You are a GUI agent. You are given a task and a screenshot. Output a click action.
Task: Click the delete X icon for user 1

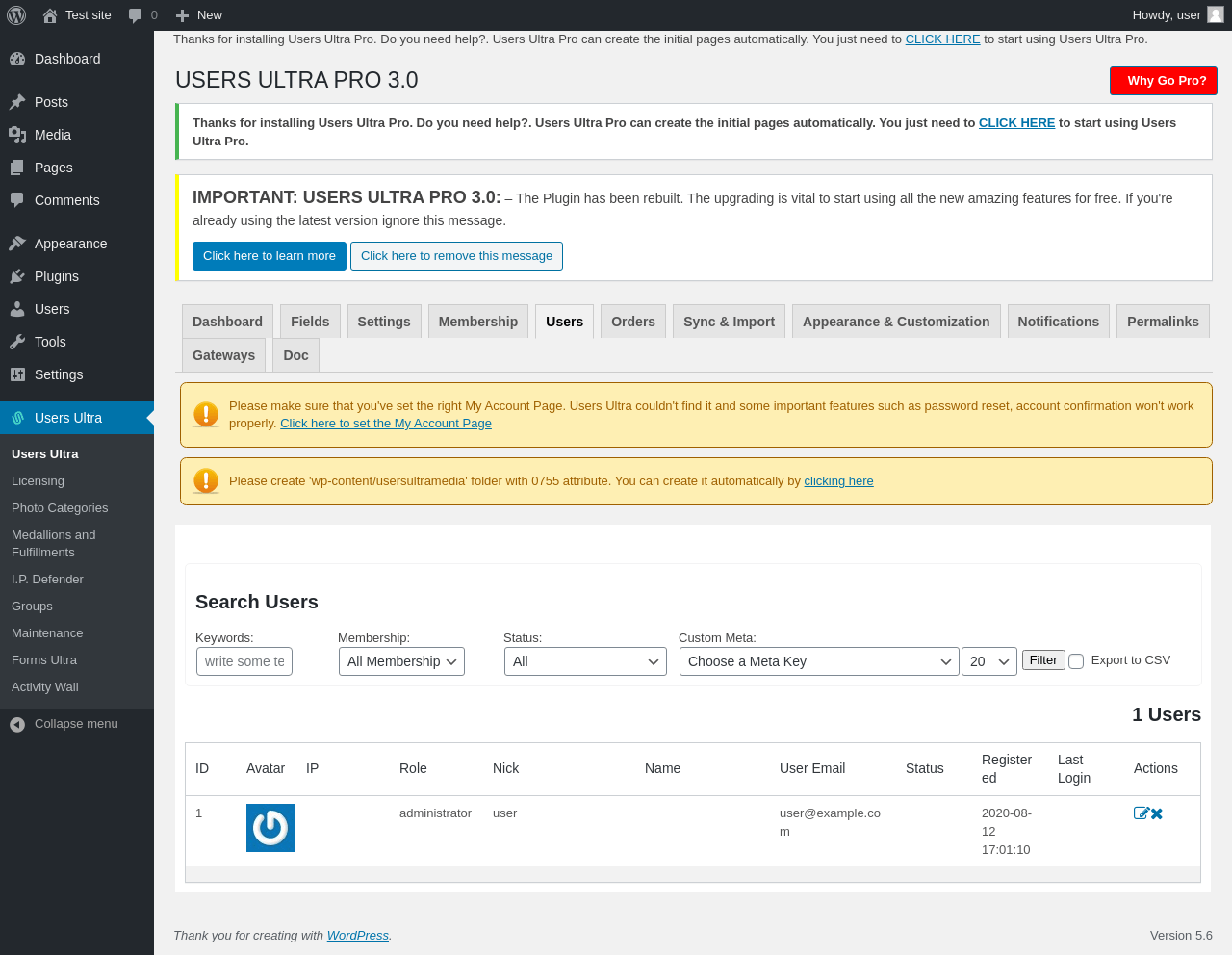[x=1157, y=813]
